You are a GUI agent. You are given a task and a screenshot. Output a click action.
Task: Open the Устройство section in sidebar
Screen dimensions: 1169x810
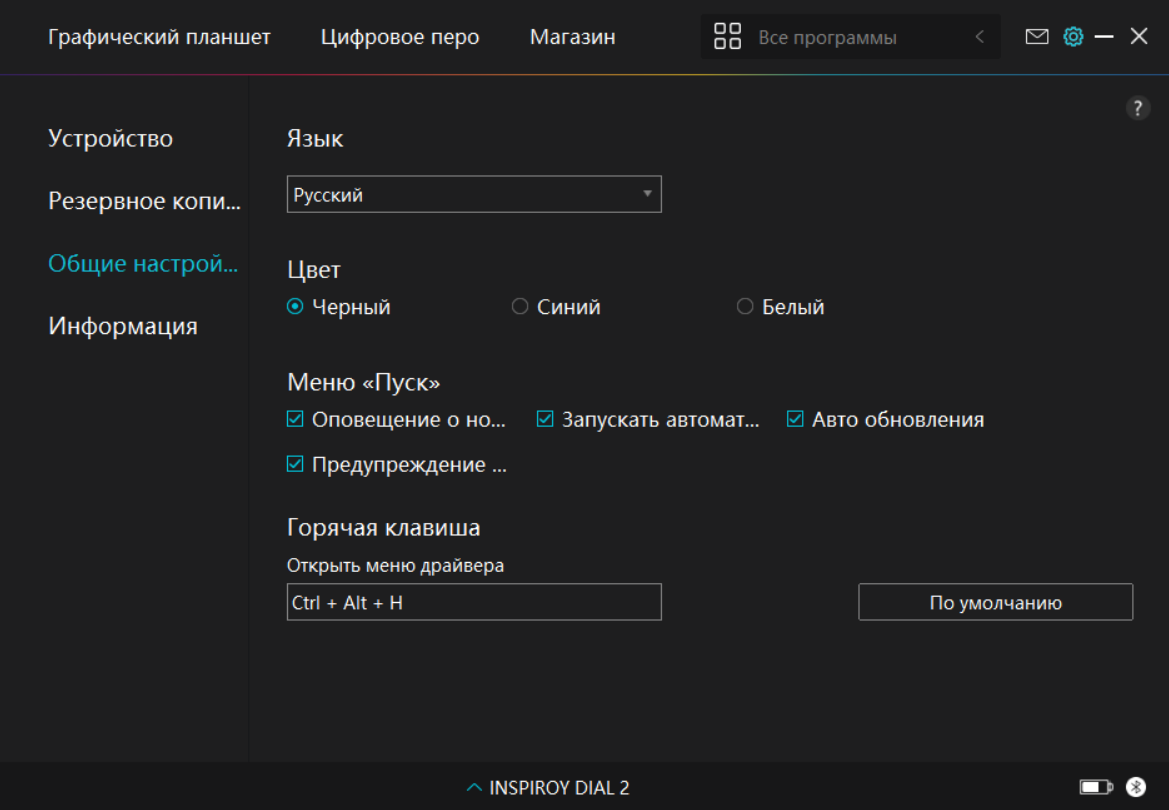coord(111,139)
